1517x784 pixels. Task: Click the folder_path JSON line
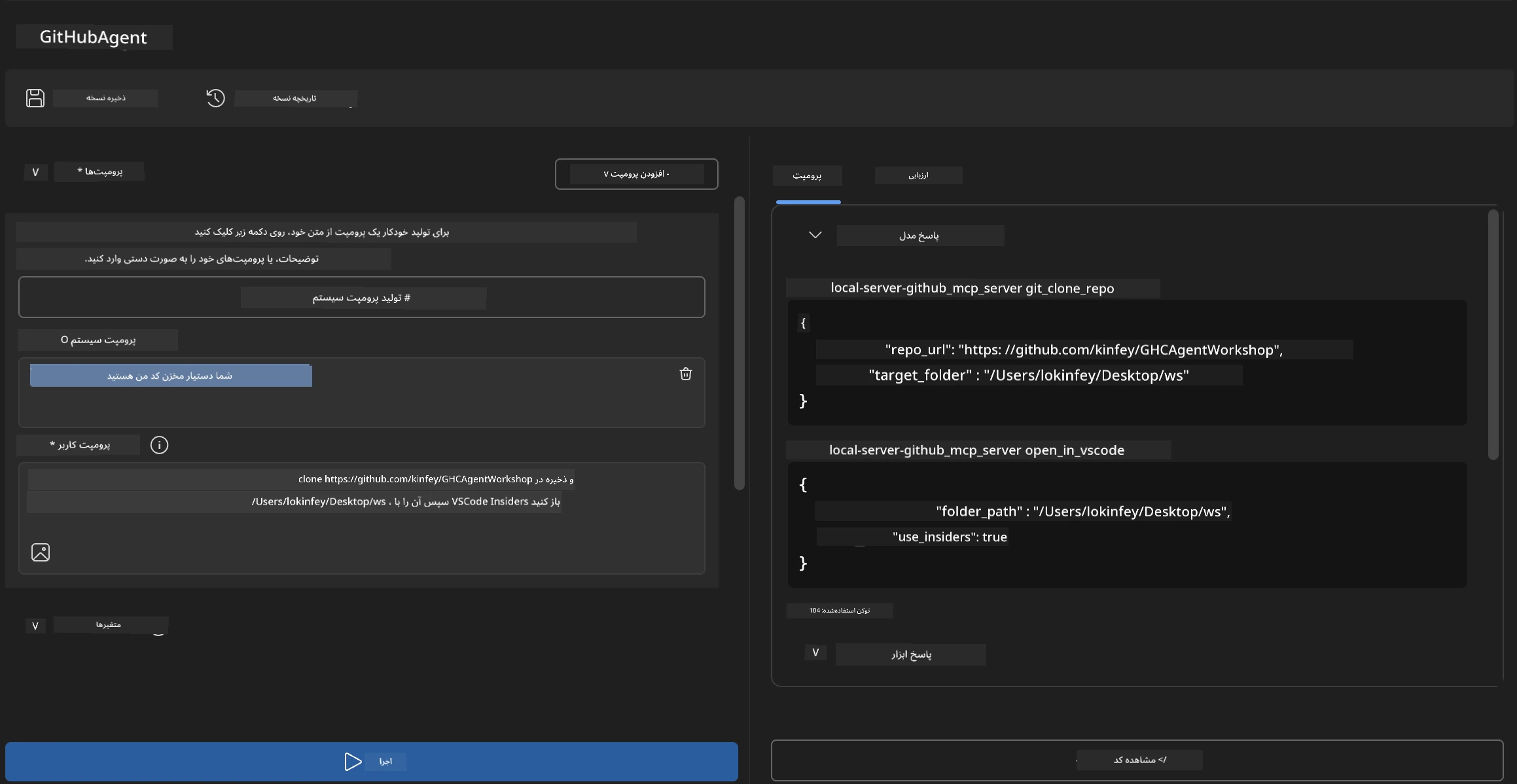[x=1082, y=511]
